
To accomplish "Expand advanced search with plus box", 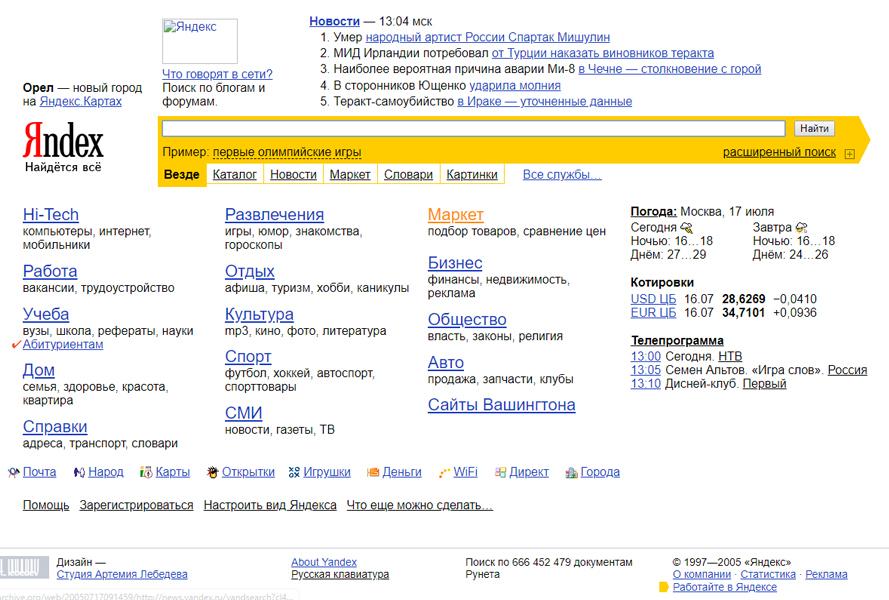I will [x=849, y=153].
